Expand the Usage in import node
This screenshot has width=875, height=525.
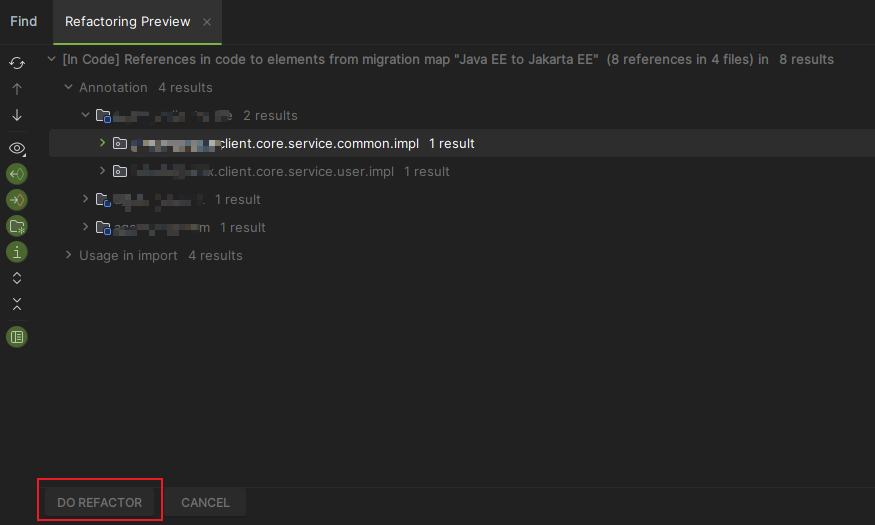tap(69, 255)
